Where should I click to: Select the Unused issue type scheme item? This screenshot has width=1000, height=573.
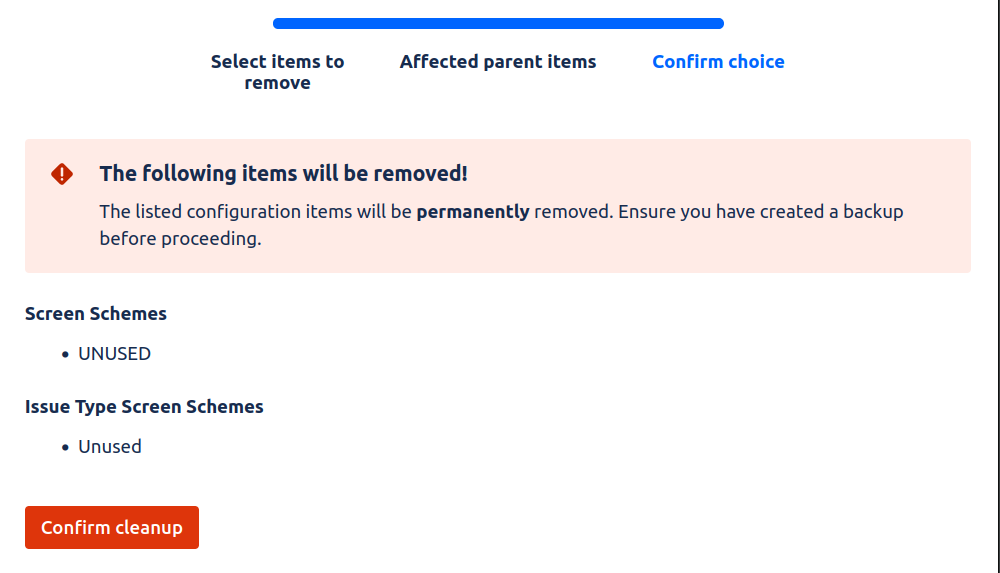(110, 447)
